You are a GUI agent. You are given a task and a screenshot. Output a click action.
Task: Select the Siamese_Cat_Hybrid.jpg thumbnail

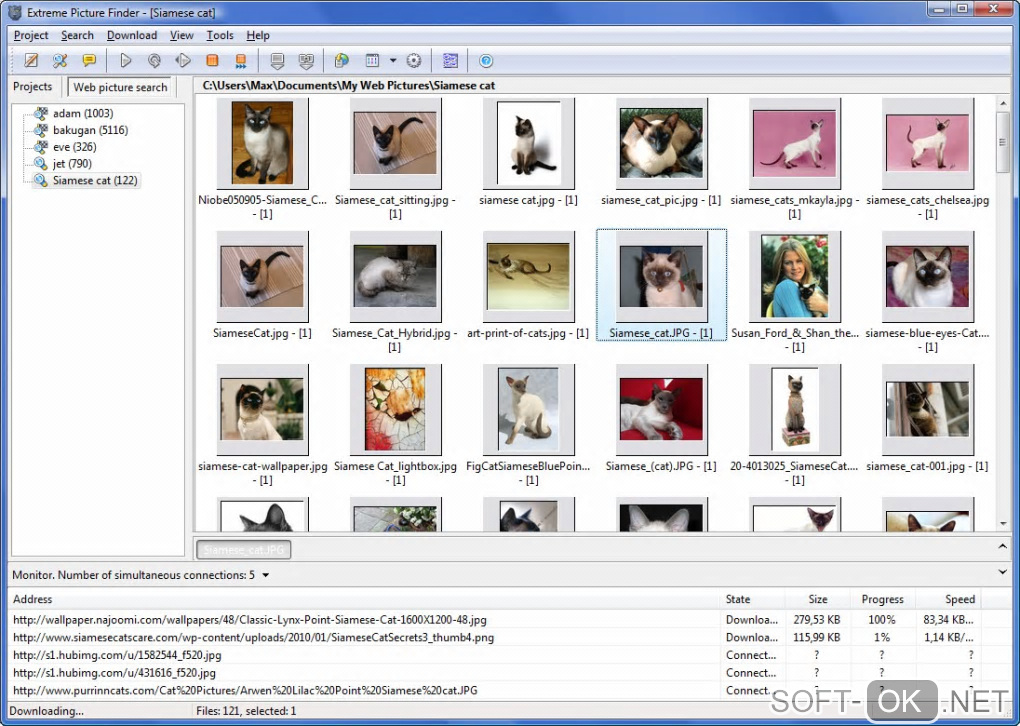396,276
